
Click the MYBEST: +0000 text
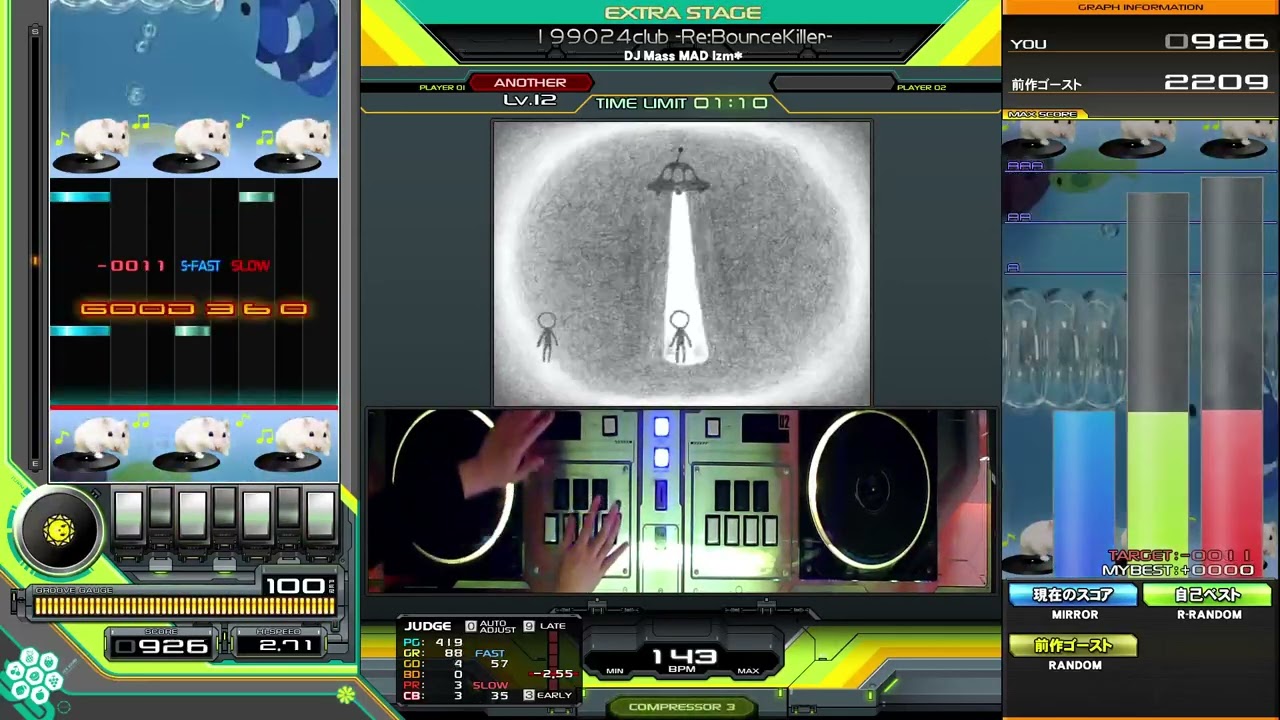tap(1178, 570)
